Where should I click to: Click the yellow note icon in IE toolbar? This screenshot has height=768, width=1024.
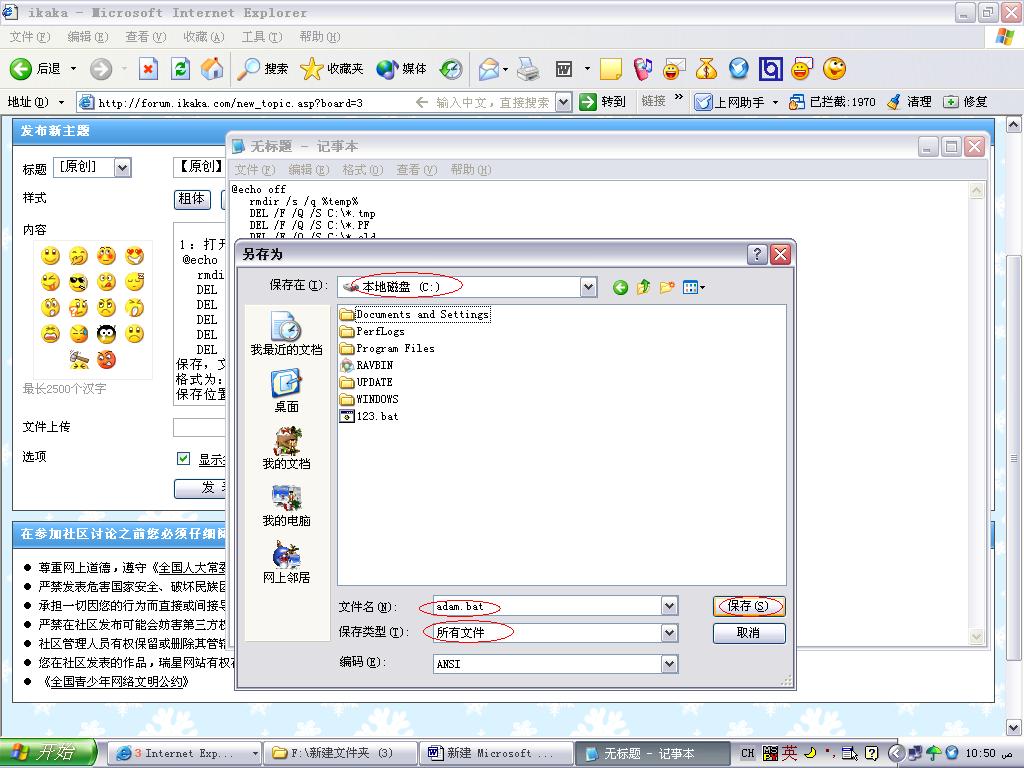611,69
